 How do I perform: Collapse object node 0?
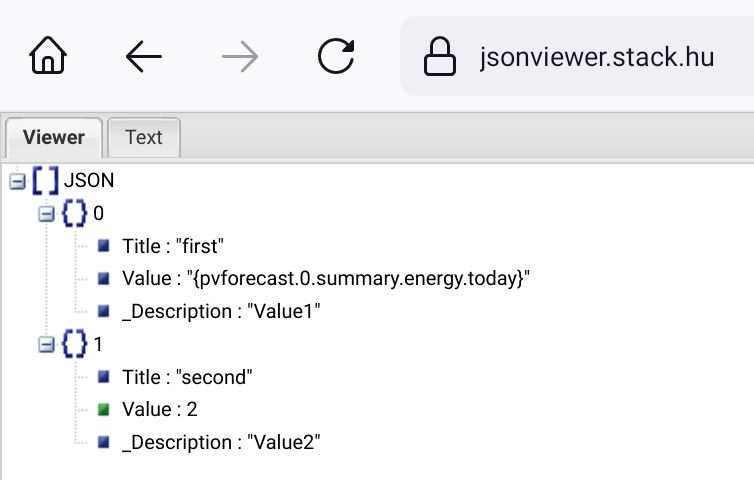46,213
